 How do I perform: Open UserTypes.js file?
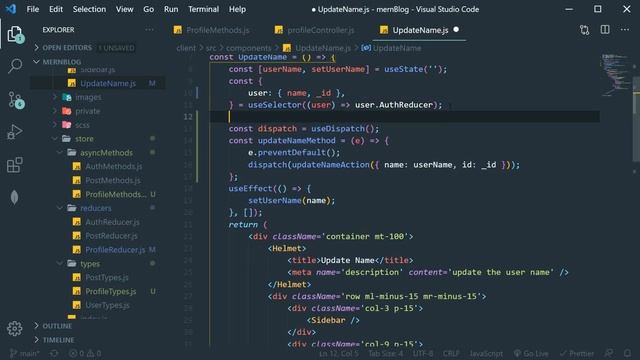[x=107, y=305]
